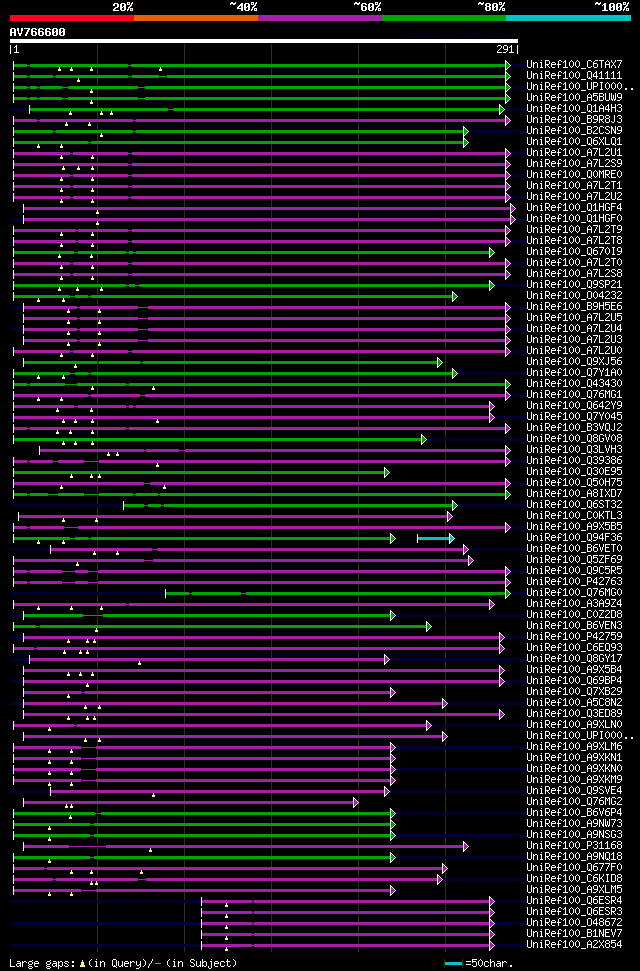
Task: Click the cyan second segment of Q94F36 alignment
Action: (x=435, y=538)
